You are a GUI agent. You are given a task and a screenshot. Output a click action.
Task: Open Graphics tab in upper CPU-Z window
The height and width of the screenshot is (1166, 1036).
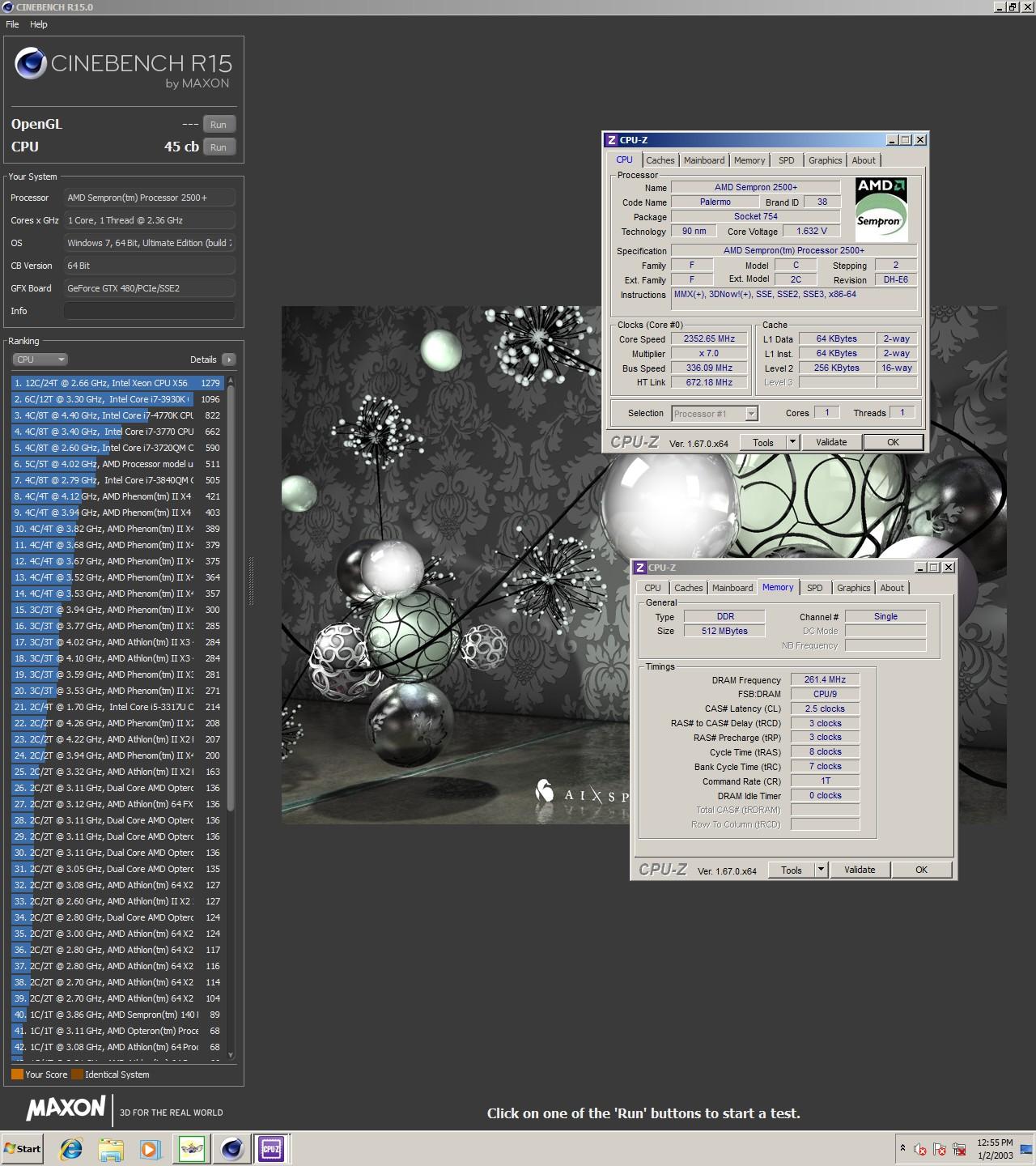click(x=826, y=160)
